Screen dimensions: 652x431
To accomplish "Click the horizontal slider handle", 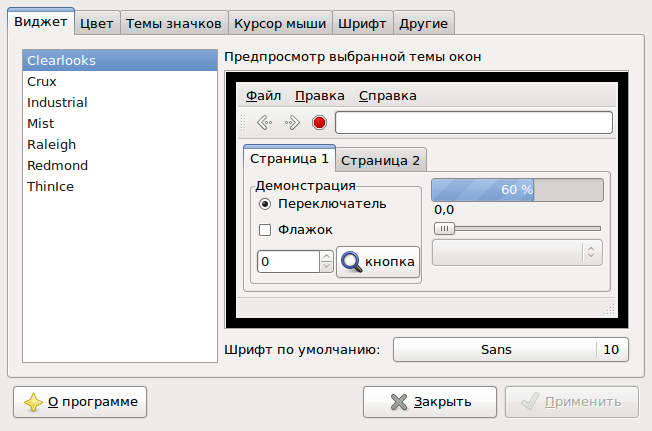I will point(444,228).
